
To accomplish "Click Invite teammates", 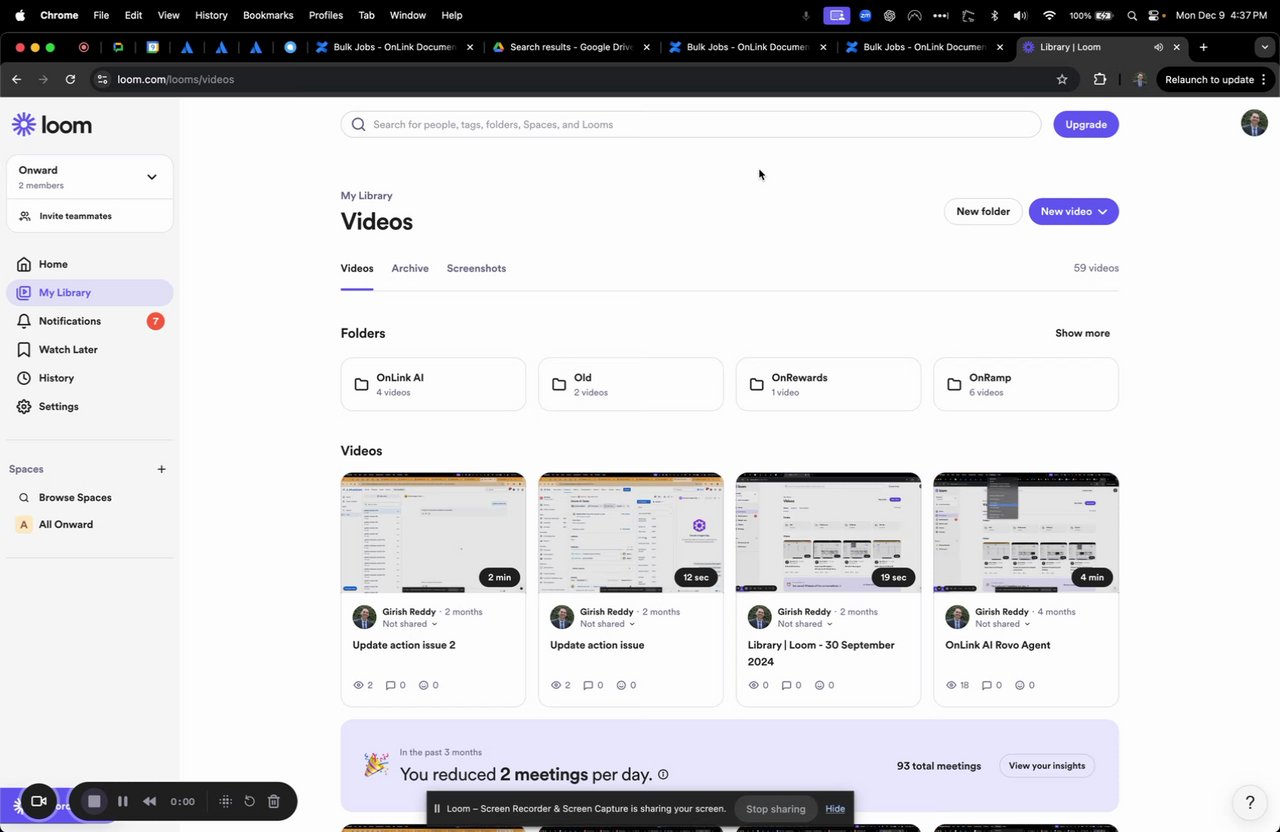I will click(x=75, y=216).
